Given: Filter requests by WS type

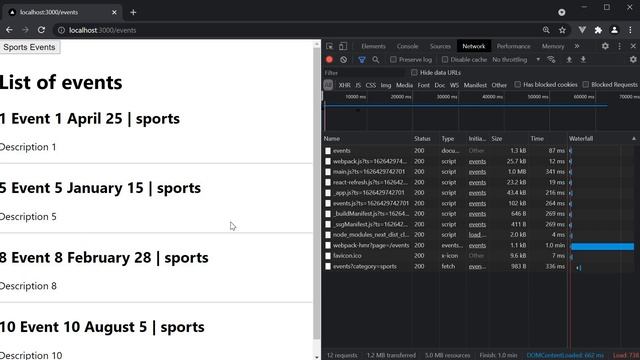Looking at the screenshot, I should click(x=454, y=85).
